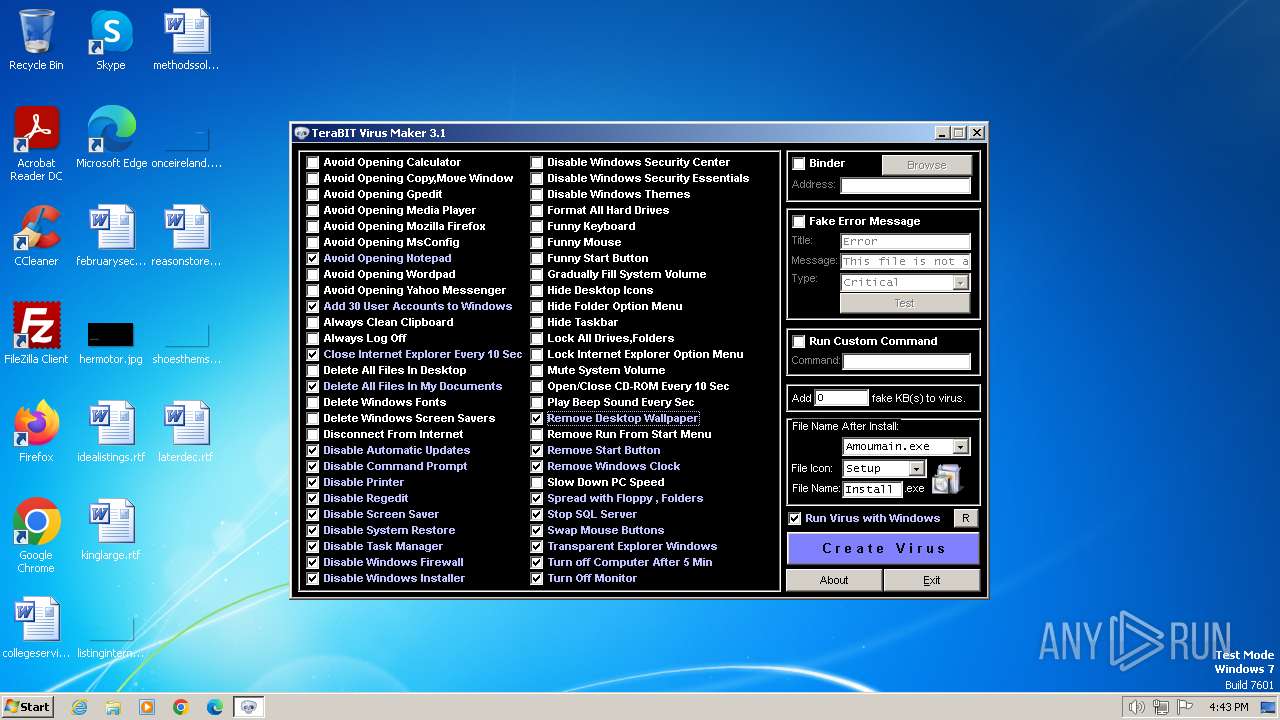Open Windows Explorer from the taskbar
Image resolution: width=1280 pixels, height=720 pixels.
point(113,707)
